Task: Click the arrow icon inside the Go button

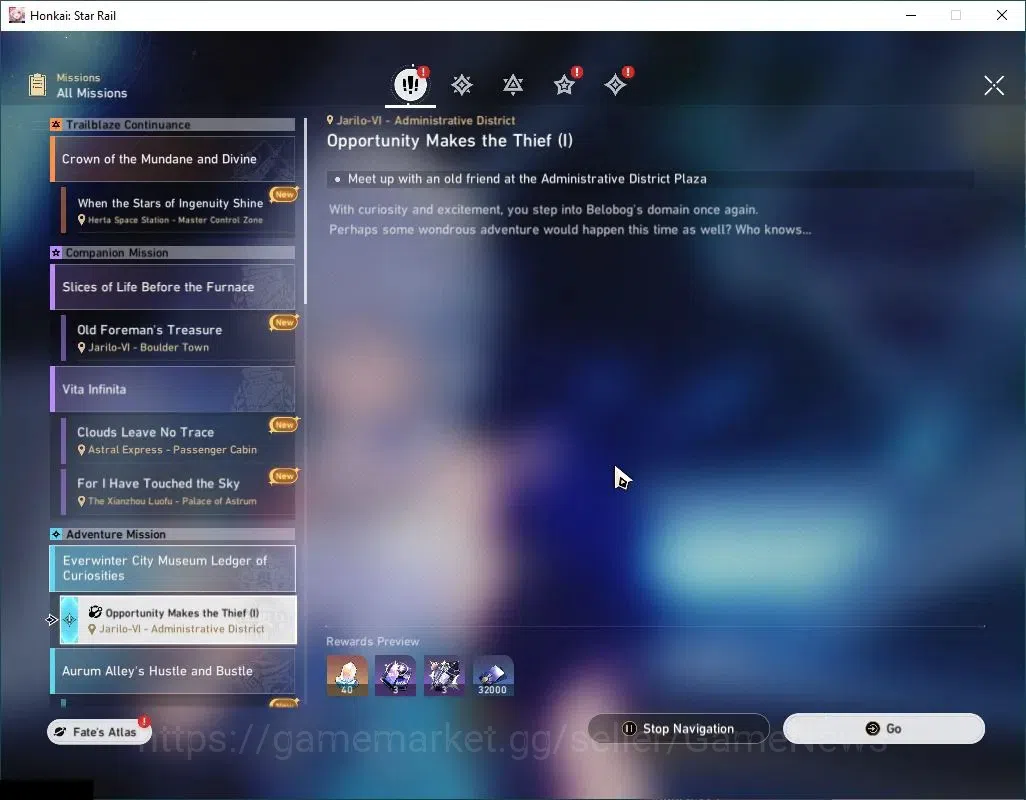Action: pos(872,729)
